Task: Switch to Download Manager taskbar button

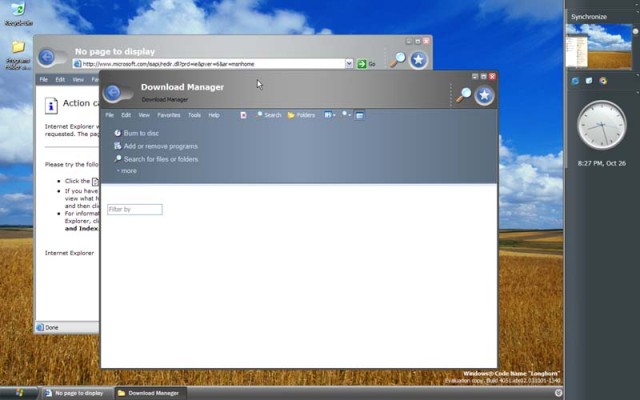Action: pyautogui.click(x=150, y=393)
